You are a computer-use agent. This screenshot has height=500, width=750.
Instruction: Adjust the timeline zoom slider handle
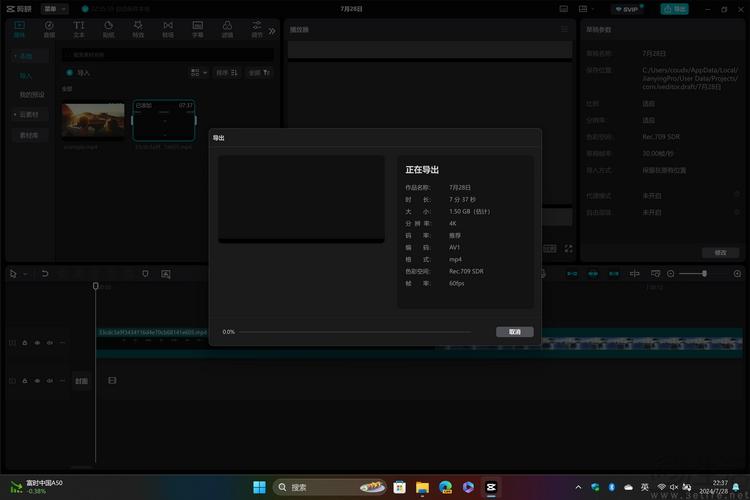click(x=704, y=274)
